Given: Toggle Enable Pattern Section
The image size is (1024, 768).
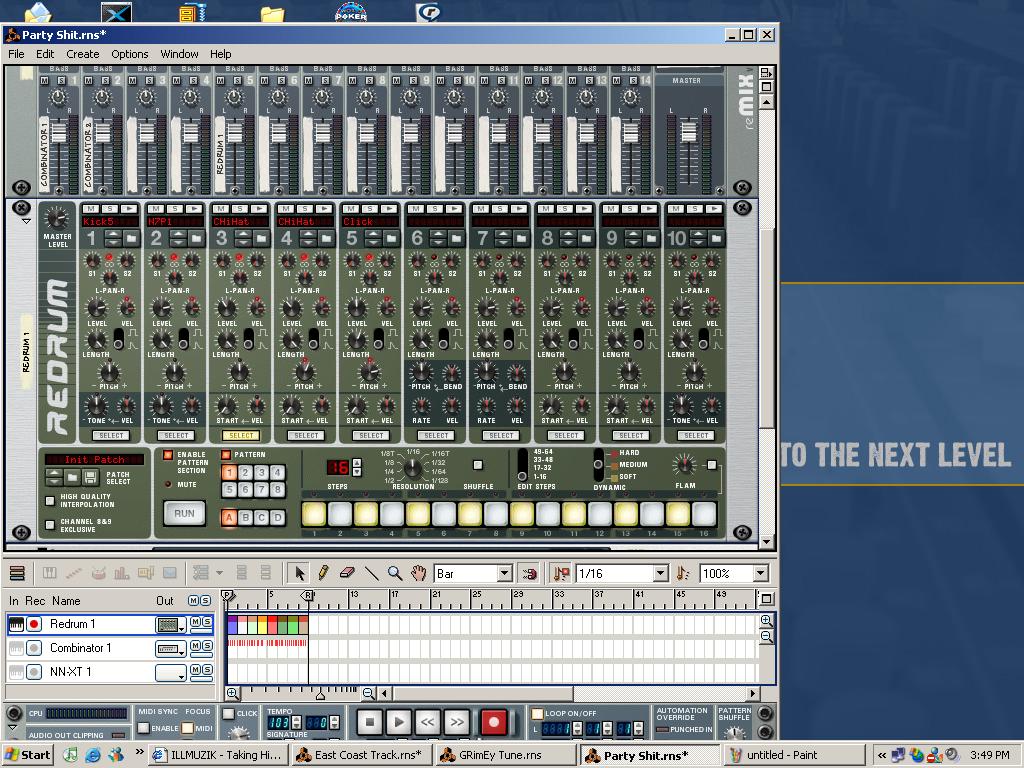Looking at the screenshot, I should pos(168,455).
